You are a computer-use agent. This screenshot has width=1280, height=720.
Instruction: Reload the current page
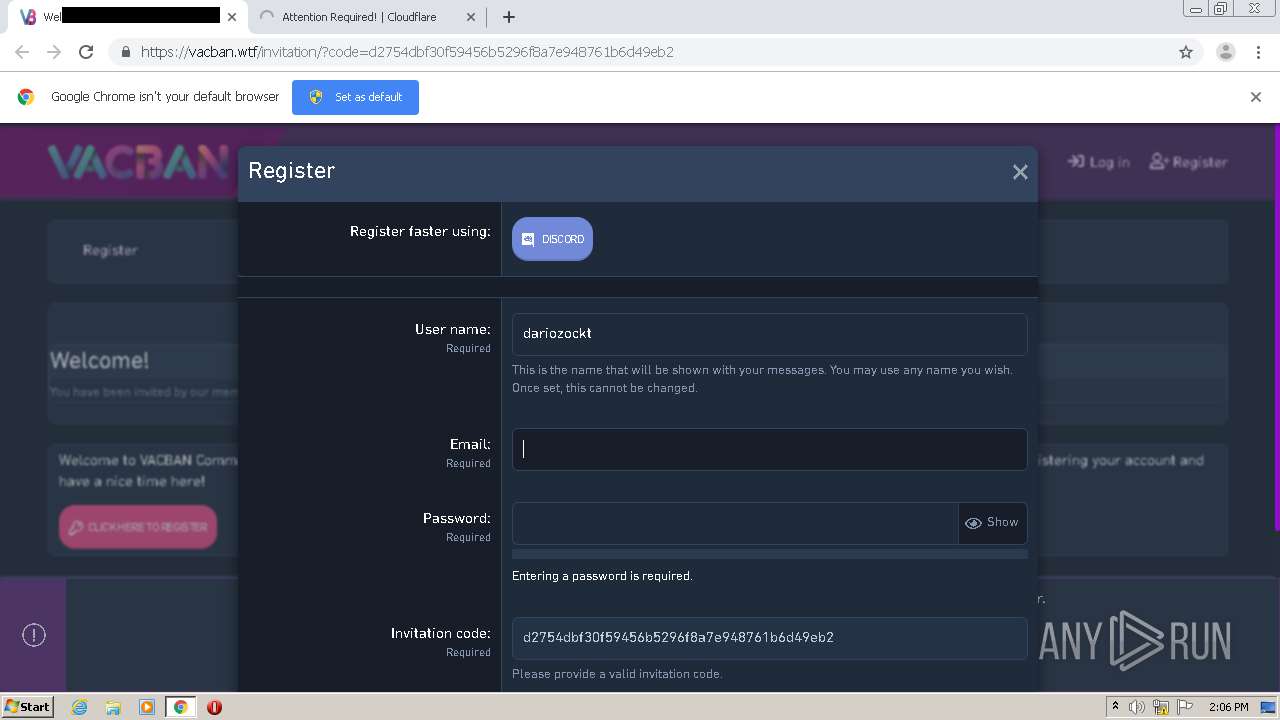(x=86, y=52)
